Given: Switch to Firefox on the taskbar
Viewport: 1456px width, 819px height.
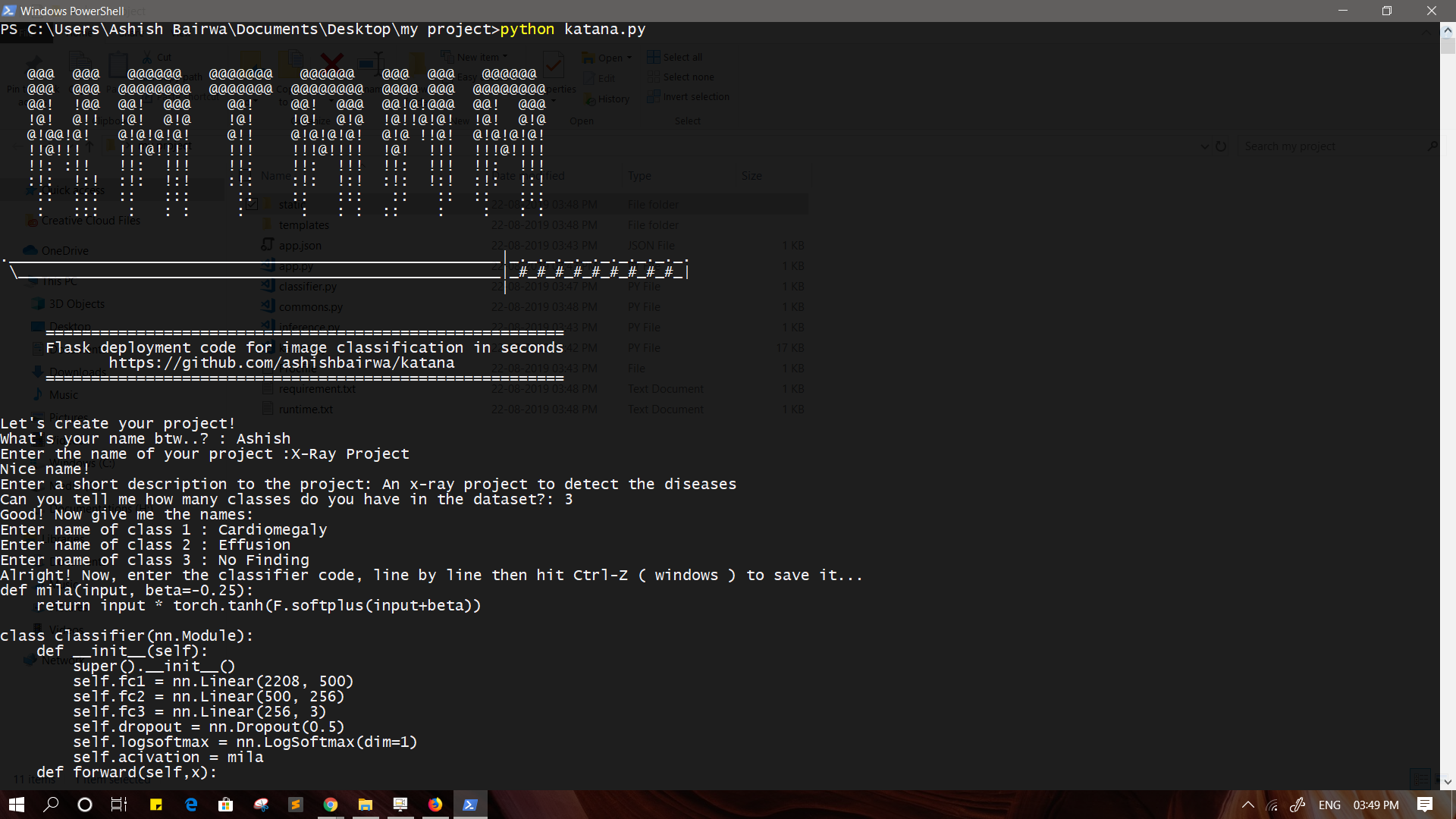Looking at the screenshot, I should coord(435,805).
